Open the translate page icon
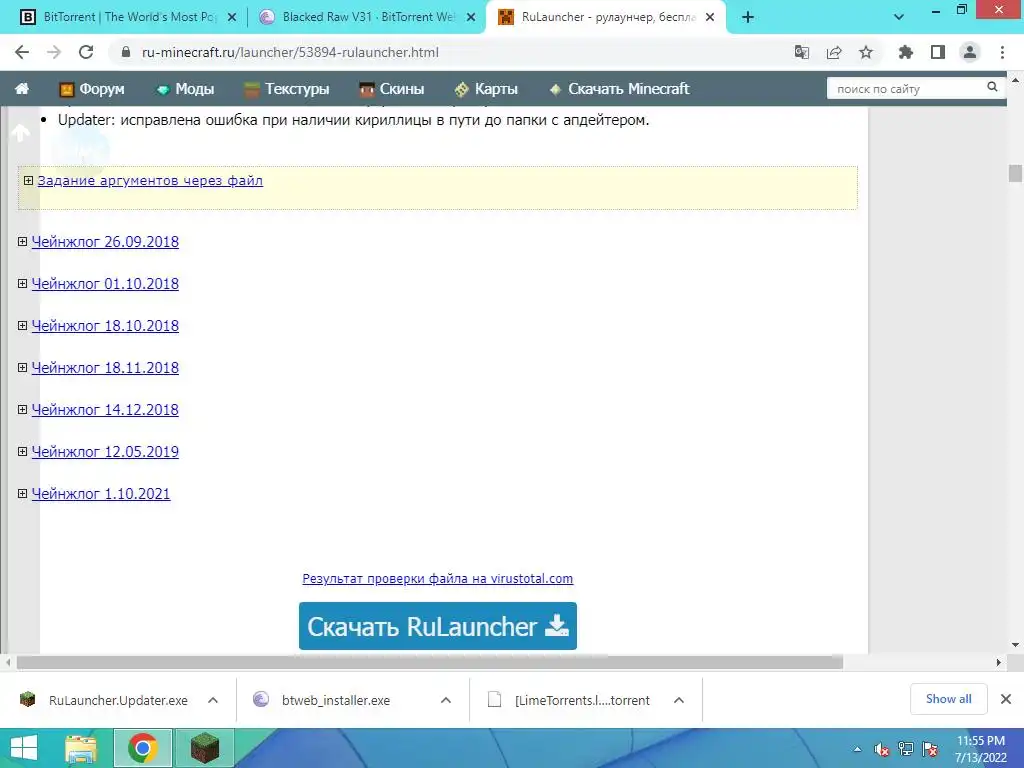 click(802, 52)
